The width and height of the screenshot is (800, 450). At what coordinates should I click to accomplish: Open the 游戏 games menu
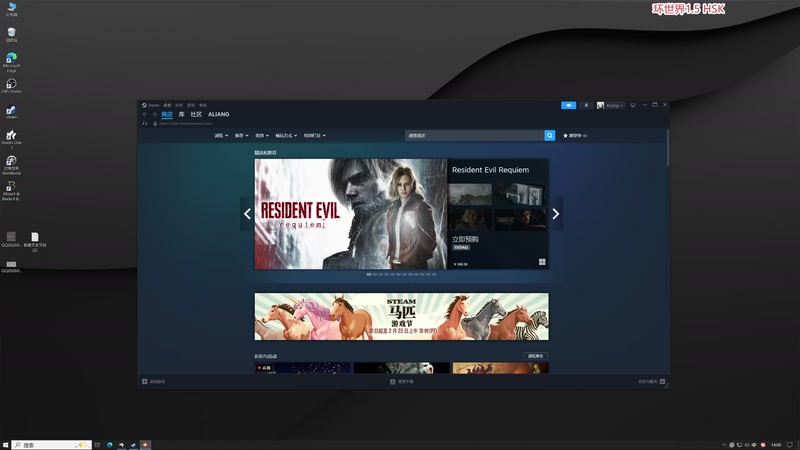tap(191, 105)
